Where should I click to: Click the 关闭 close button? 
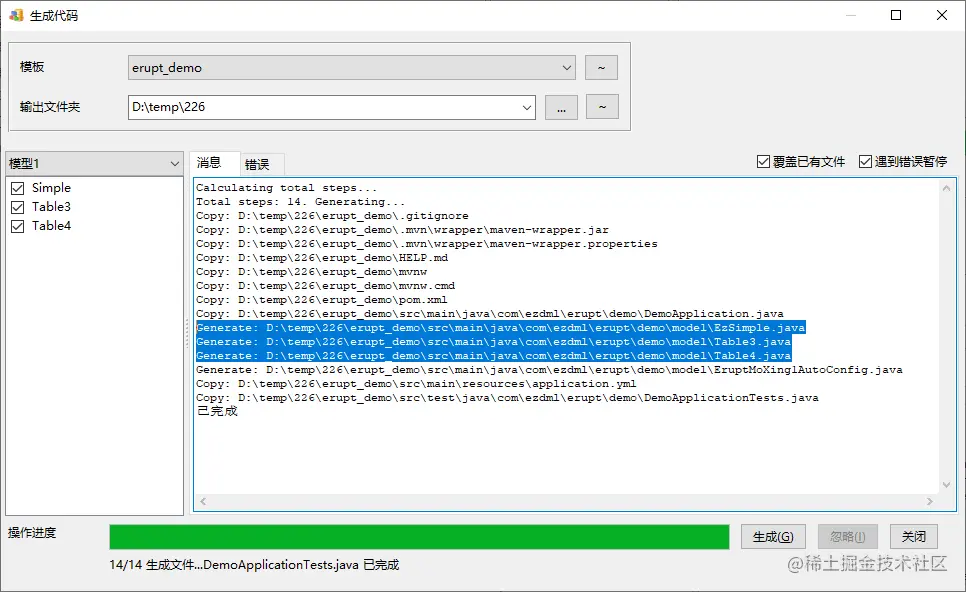914,537
